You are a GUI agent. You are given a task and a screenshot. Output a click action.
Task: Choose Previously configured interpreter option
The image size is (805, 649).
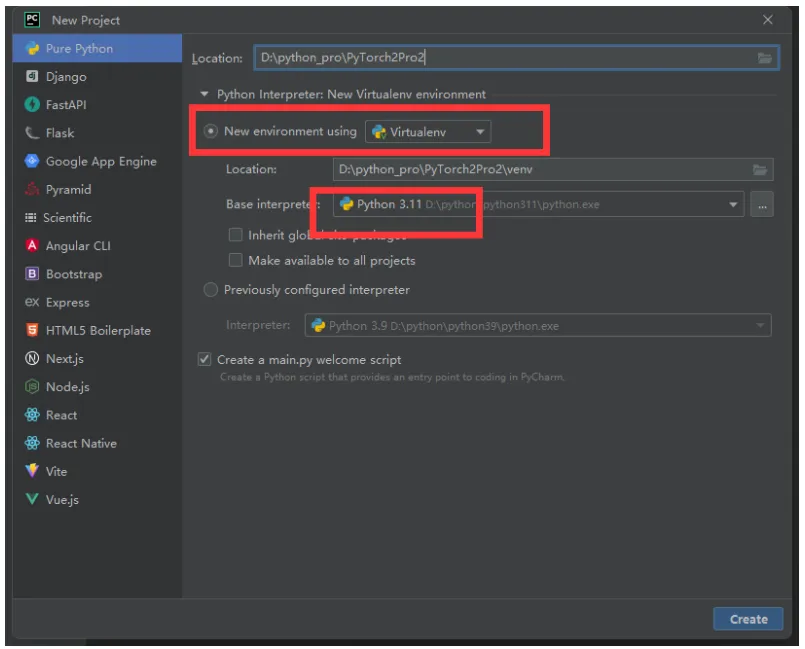(210, 290)
